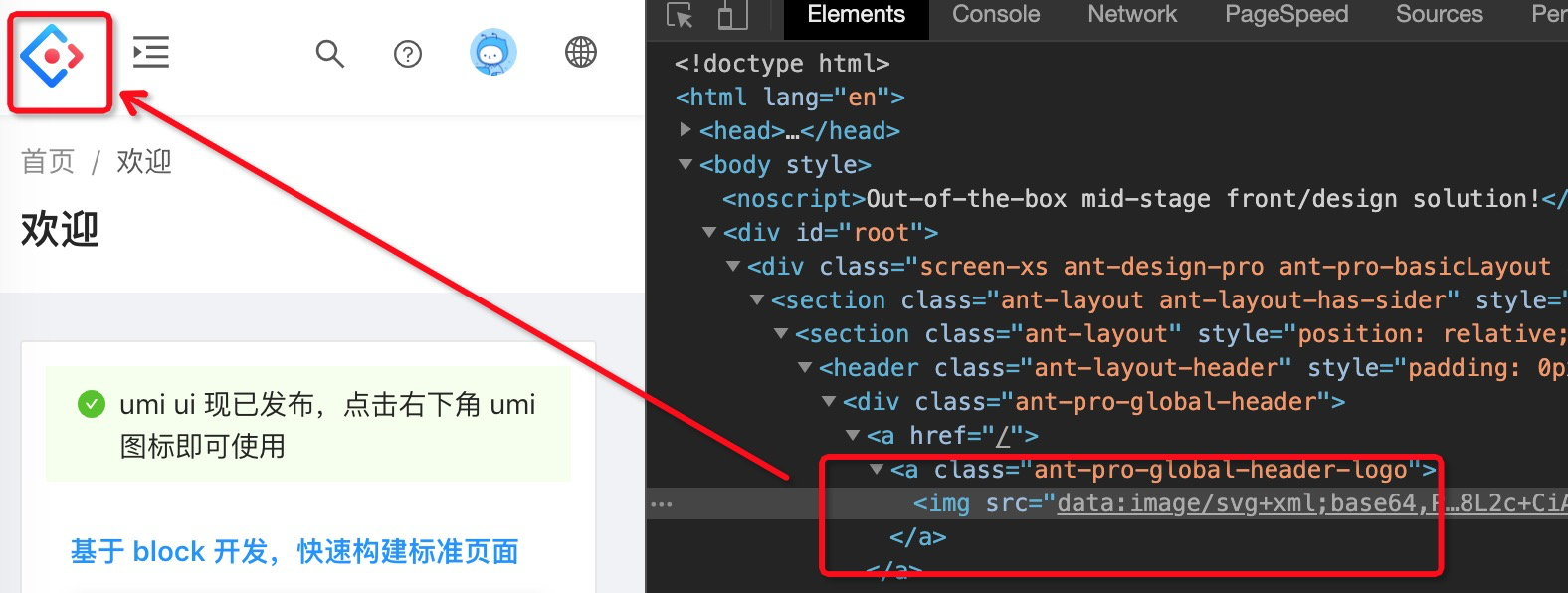Collapse the a href node
The width and height of the screenshot is (1568, 593).
point(853,435)
